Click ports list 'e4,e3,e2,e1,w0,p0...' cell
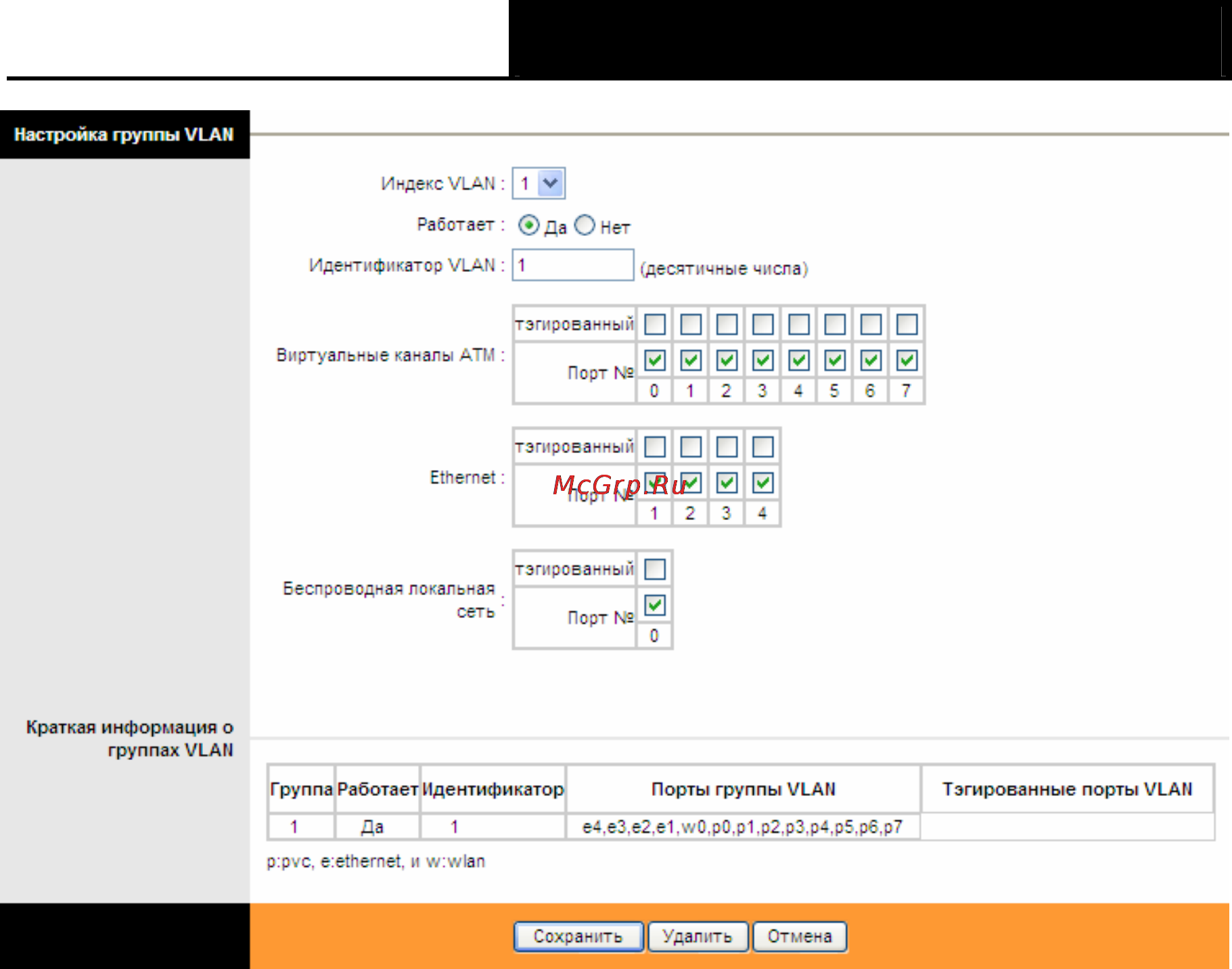 743,827
